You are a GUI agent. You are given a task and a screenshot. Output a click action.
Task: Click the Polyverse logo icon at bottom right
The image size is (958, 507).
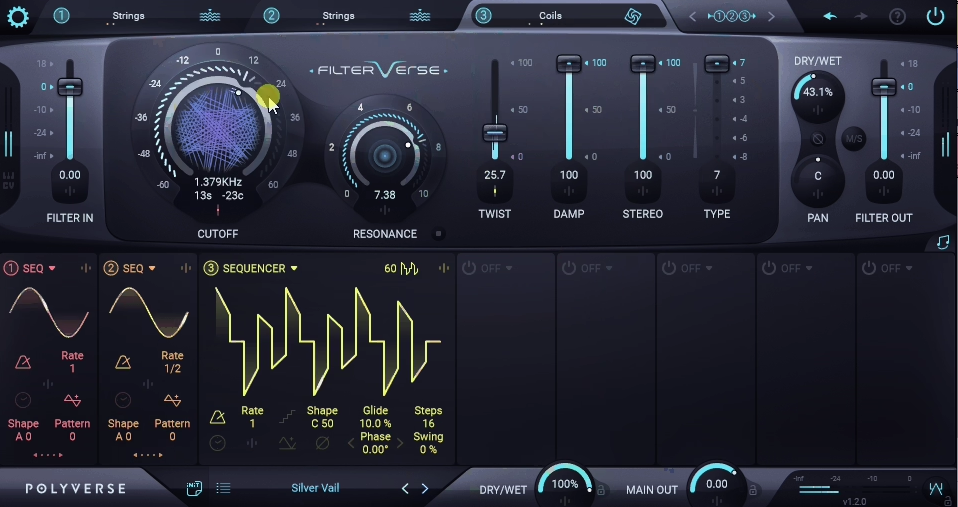(936, 488)
